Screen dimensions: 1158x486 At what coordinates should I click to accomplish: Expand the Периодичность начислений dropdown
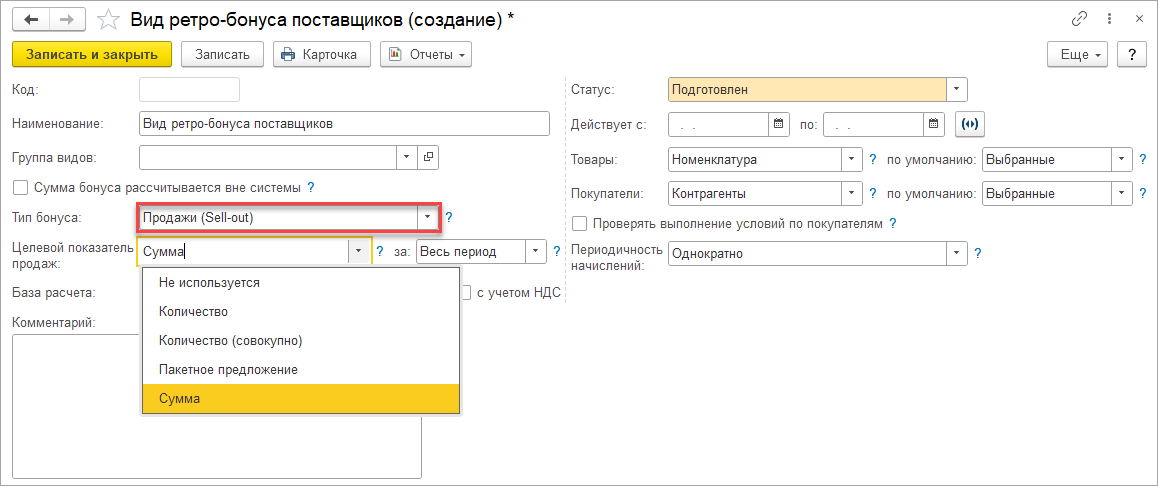coord(957,254)
